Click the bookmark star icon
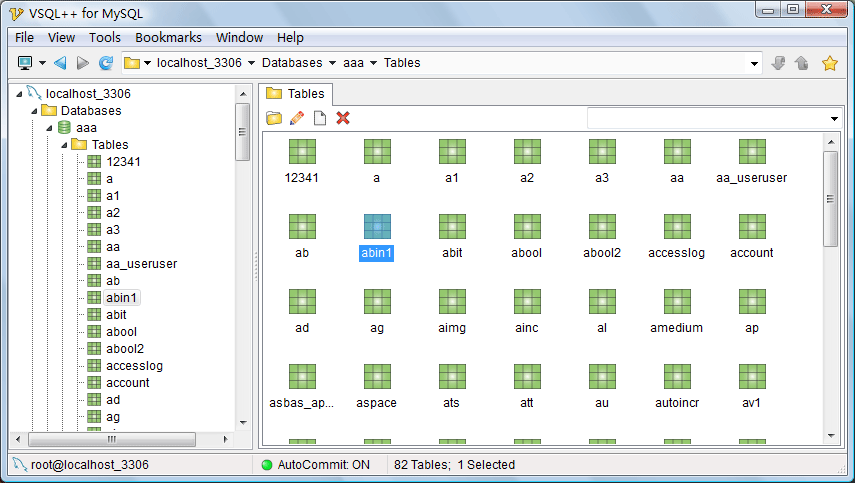The image size is (855, 483). coord(829,63)
